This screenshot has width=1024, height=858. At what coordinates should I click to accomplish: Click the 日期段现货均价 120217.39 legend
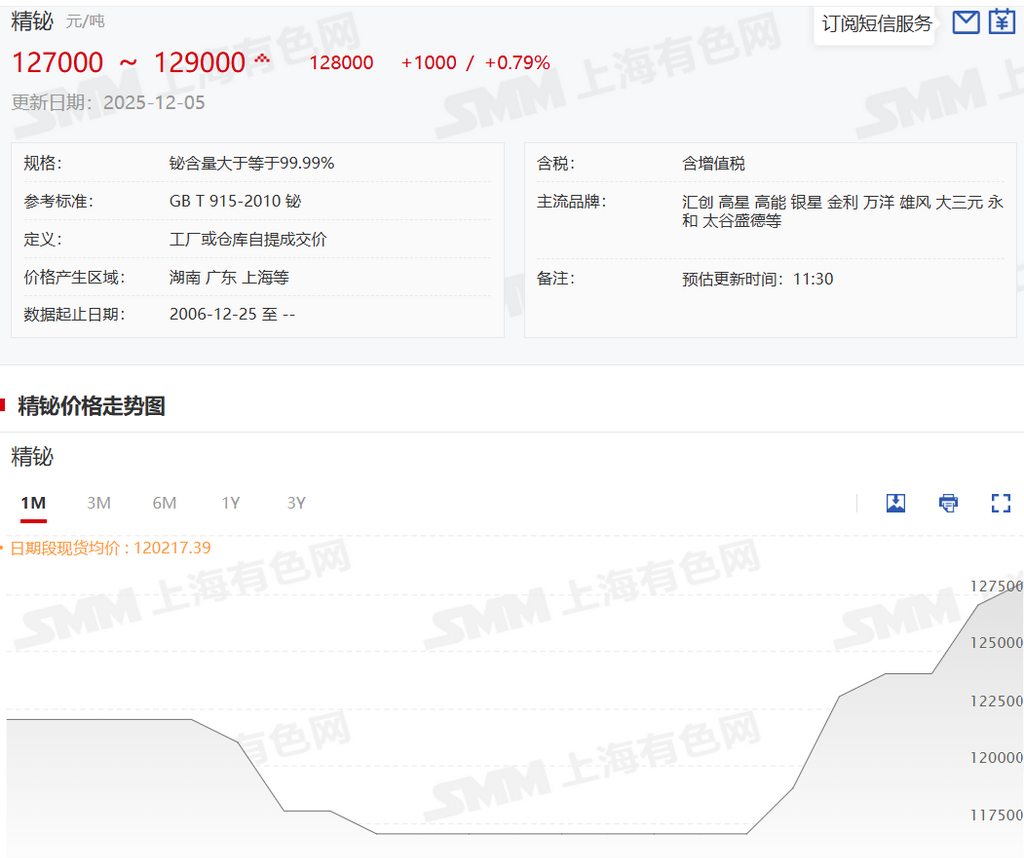110,548
